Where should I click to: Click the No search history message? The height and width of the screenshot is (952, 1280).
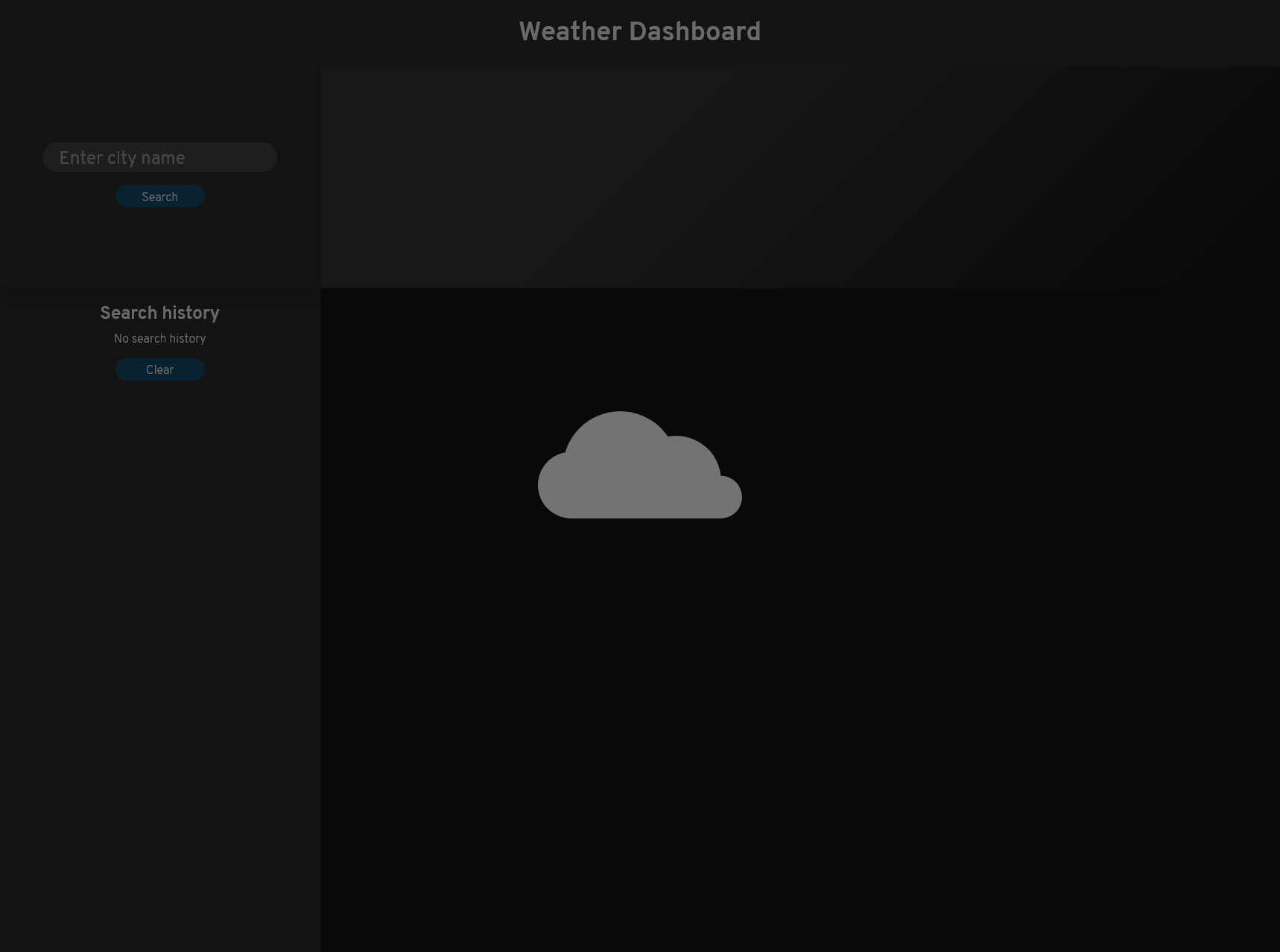159,339
